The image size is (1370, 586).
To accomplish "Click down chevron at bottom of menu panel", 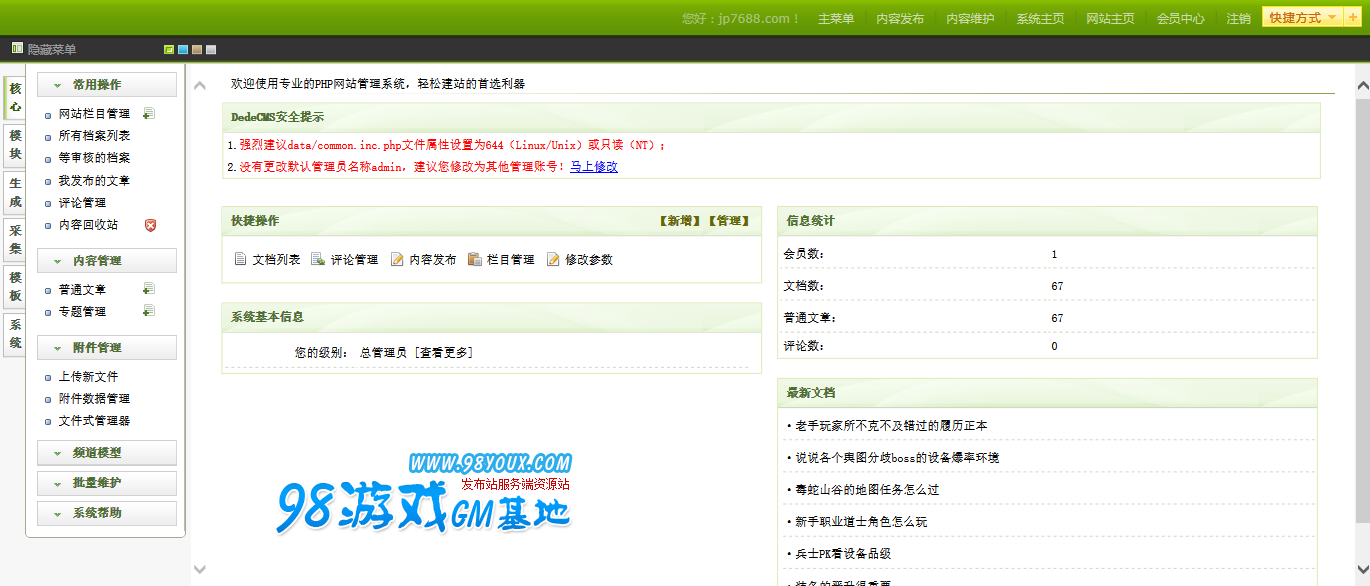I will point(200,569).
